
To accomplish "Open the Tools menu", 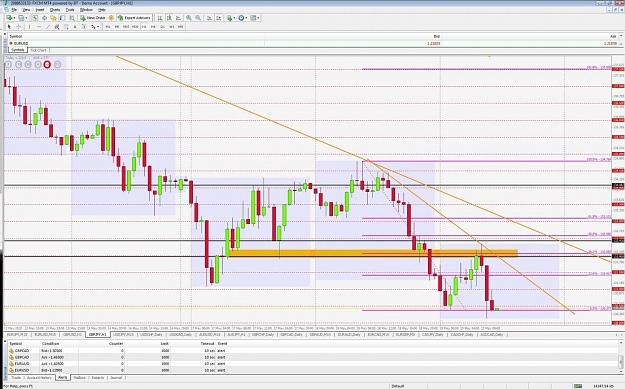I will [70, 10].
